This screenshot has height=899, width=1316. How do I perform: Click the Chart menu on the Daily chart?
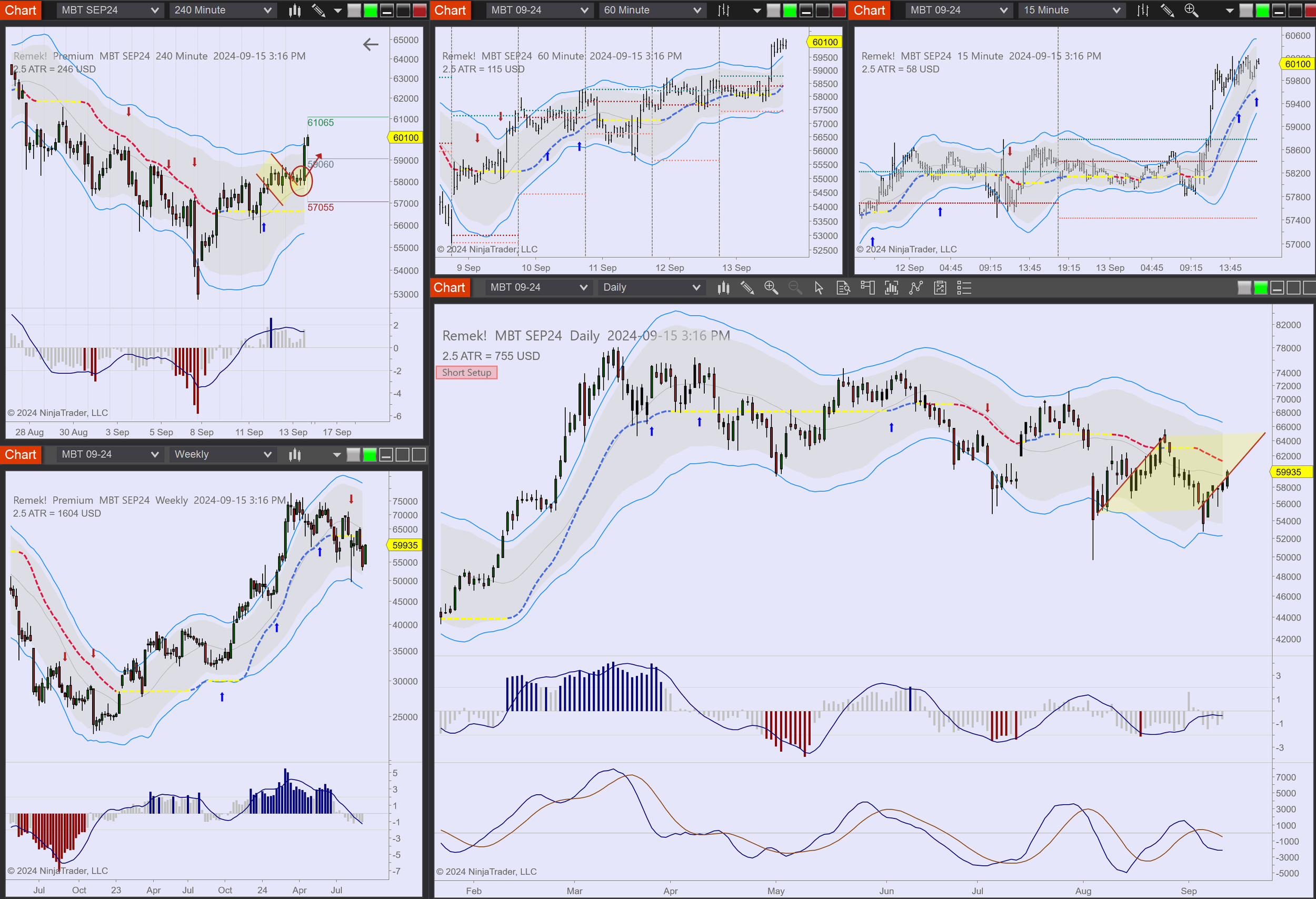click(x=449, y=287)
